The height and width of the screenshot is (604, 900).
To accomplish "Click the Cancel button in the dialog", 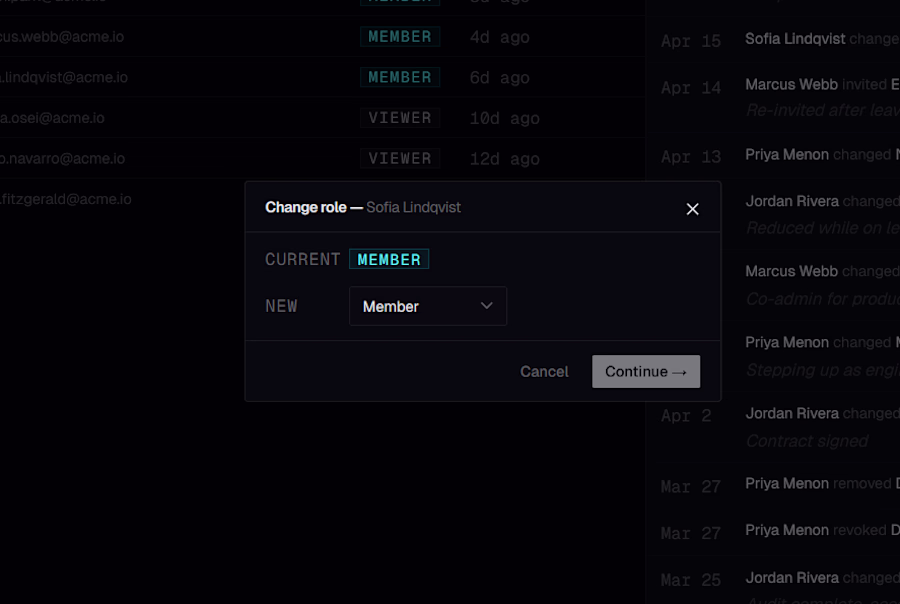I will (x=544, y=371).
